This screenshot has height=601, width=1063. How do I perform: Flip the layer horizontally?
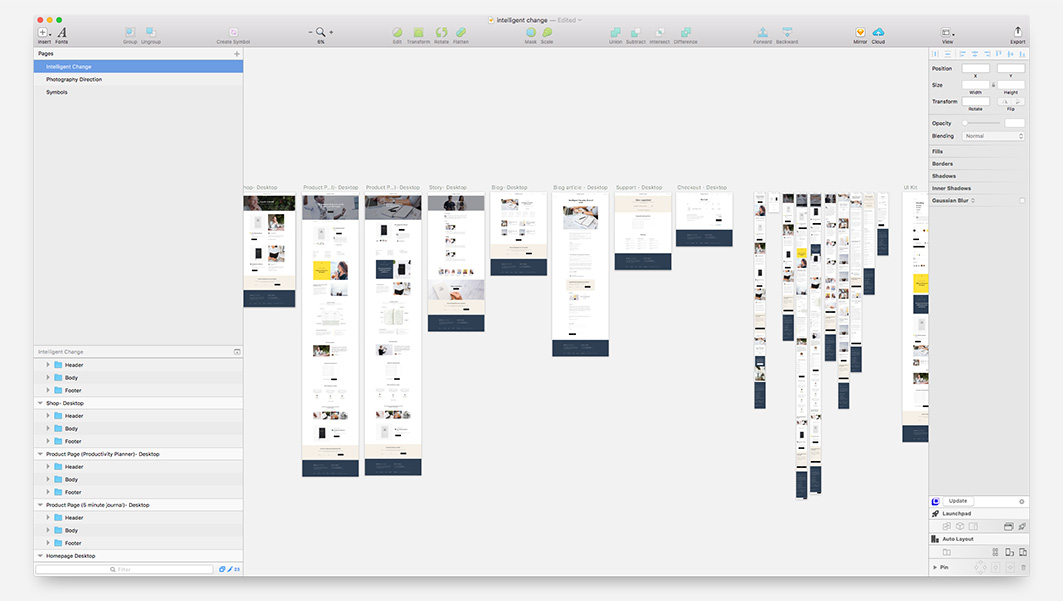click(1005, 102)
